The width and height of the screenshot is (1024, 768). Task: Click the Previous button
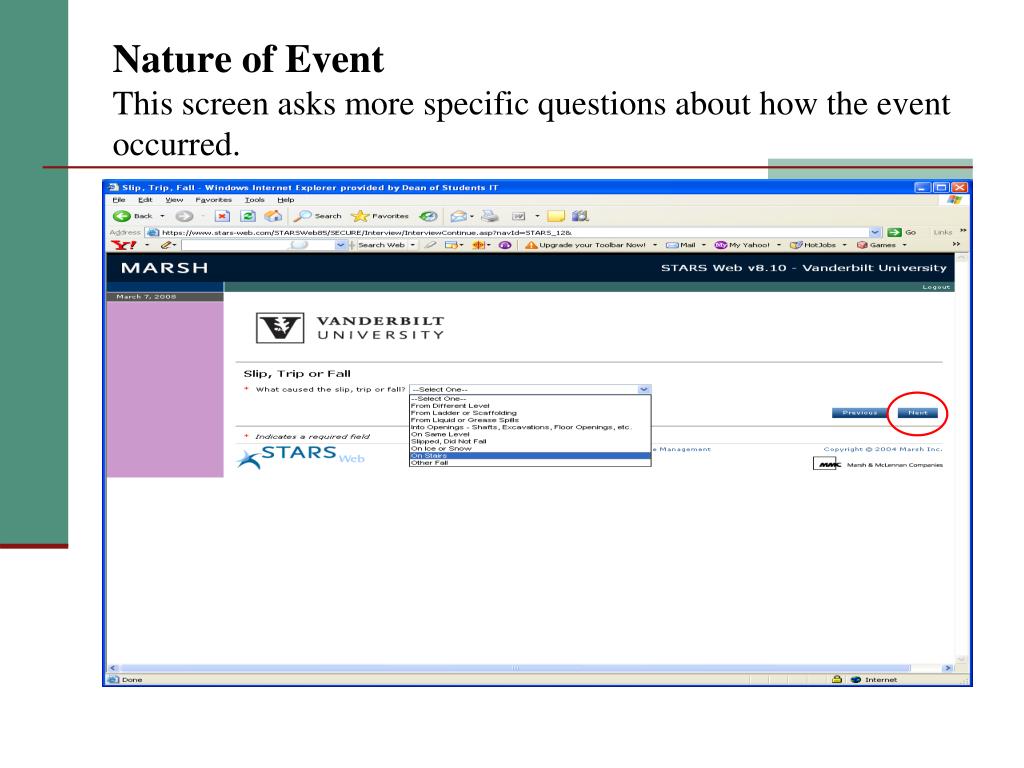859,413
